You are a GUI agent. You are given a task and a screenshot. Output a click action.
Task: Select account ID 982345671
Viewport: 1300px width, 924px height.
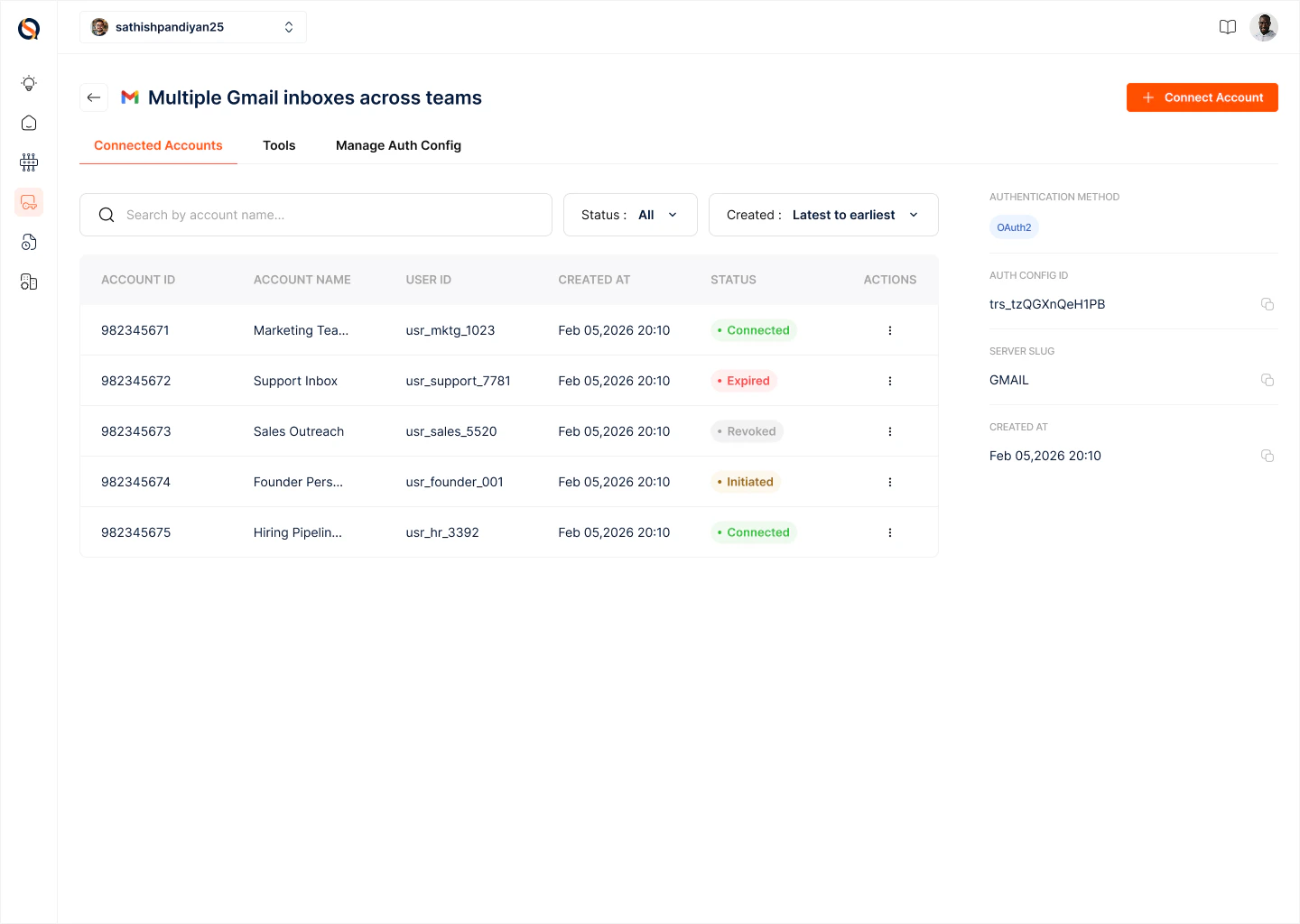pyautogui.click(x=135, y=330)
